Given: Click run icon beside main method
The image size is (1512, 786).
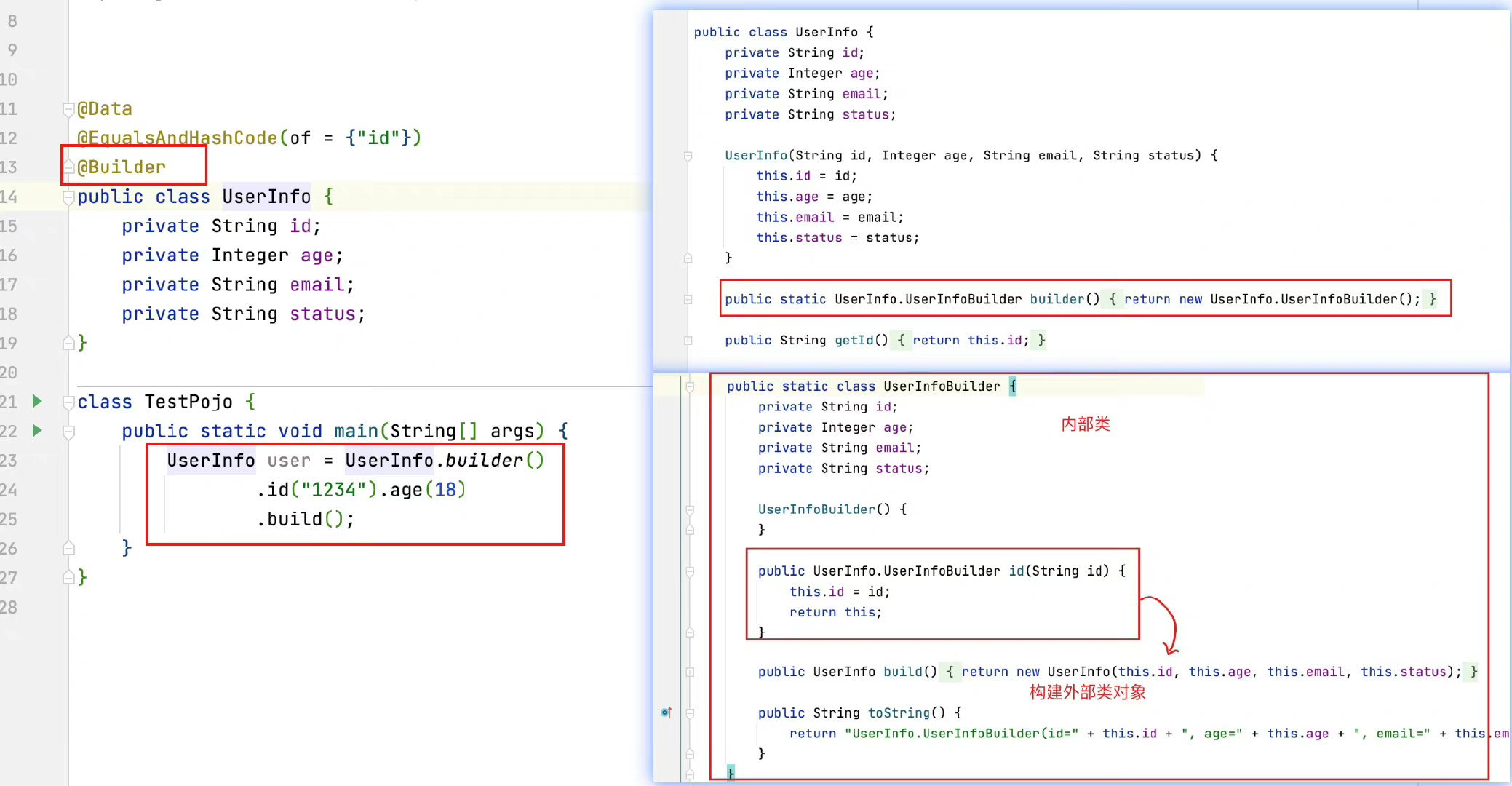Looking at the screenshot, I should point(37,430).
